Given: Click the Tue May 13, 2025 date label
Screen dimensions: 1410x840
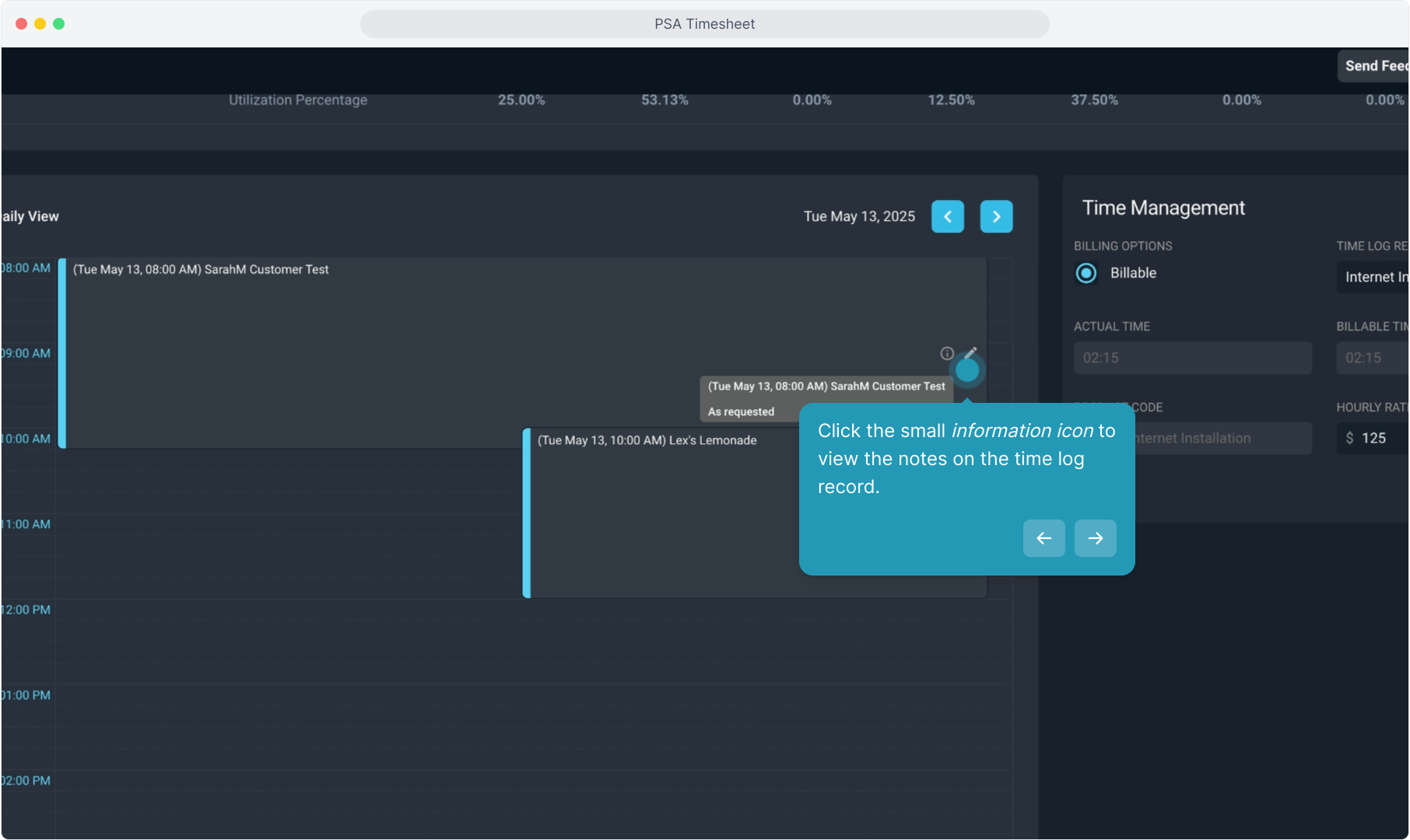Looking at the screenshot, I should tap(859, 216).
